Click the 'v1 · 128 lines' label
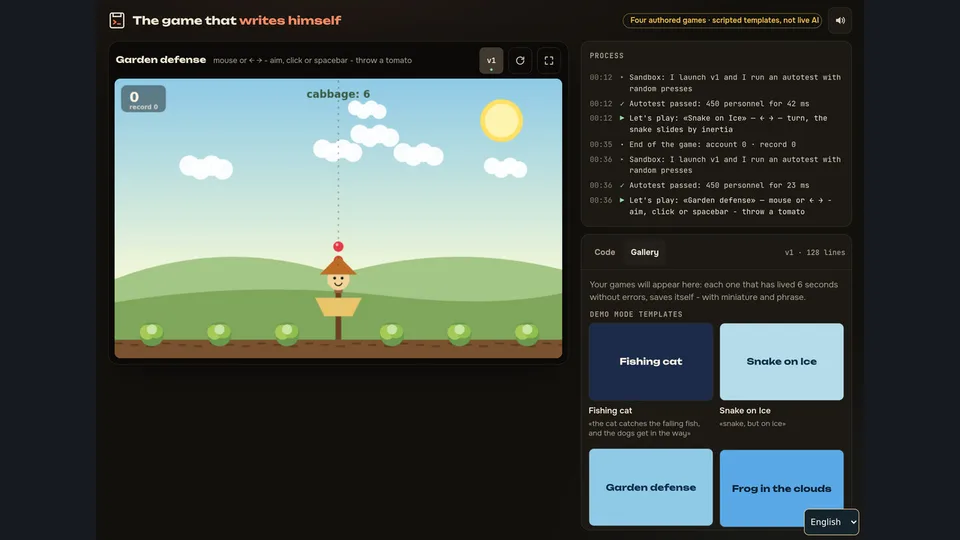 814,252
